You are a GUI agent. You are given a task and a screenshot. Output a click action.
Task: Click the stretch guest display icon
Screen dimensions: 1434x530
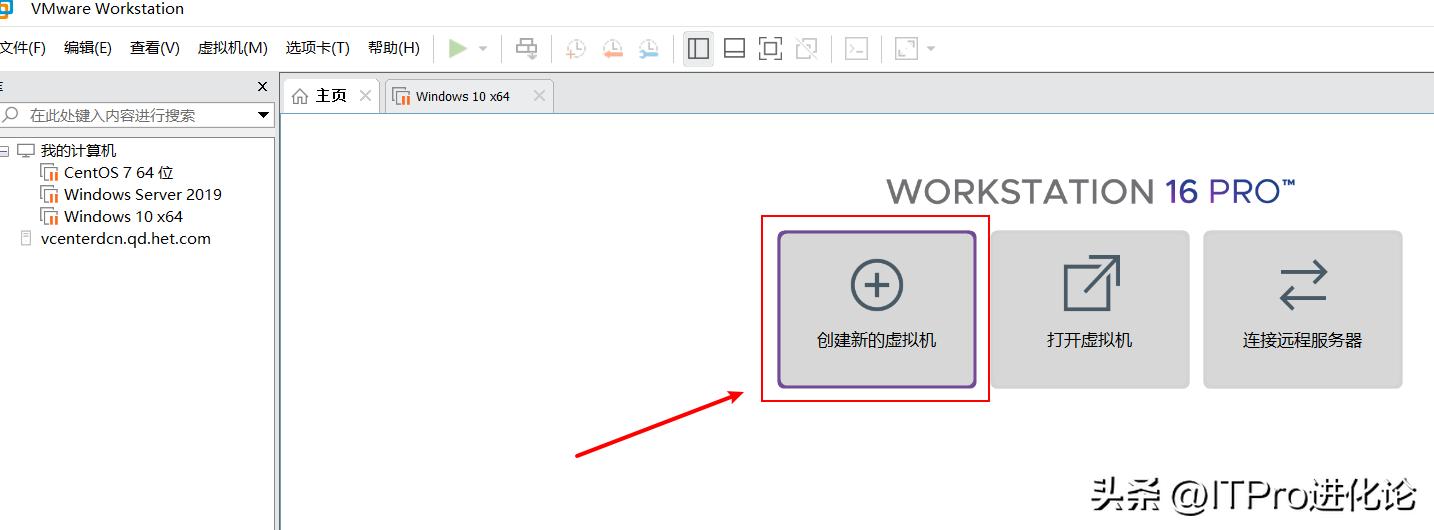(x=906, y=48)
